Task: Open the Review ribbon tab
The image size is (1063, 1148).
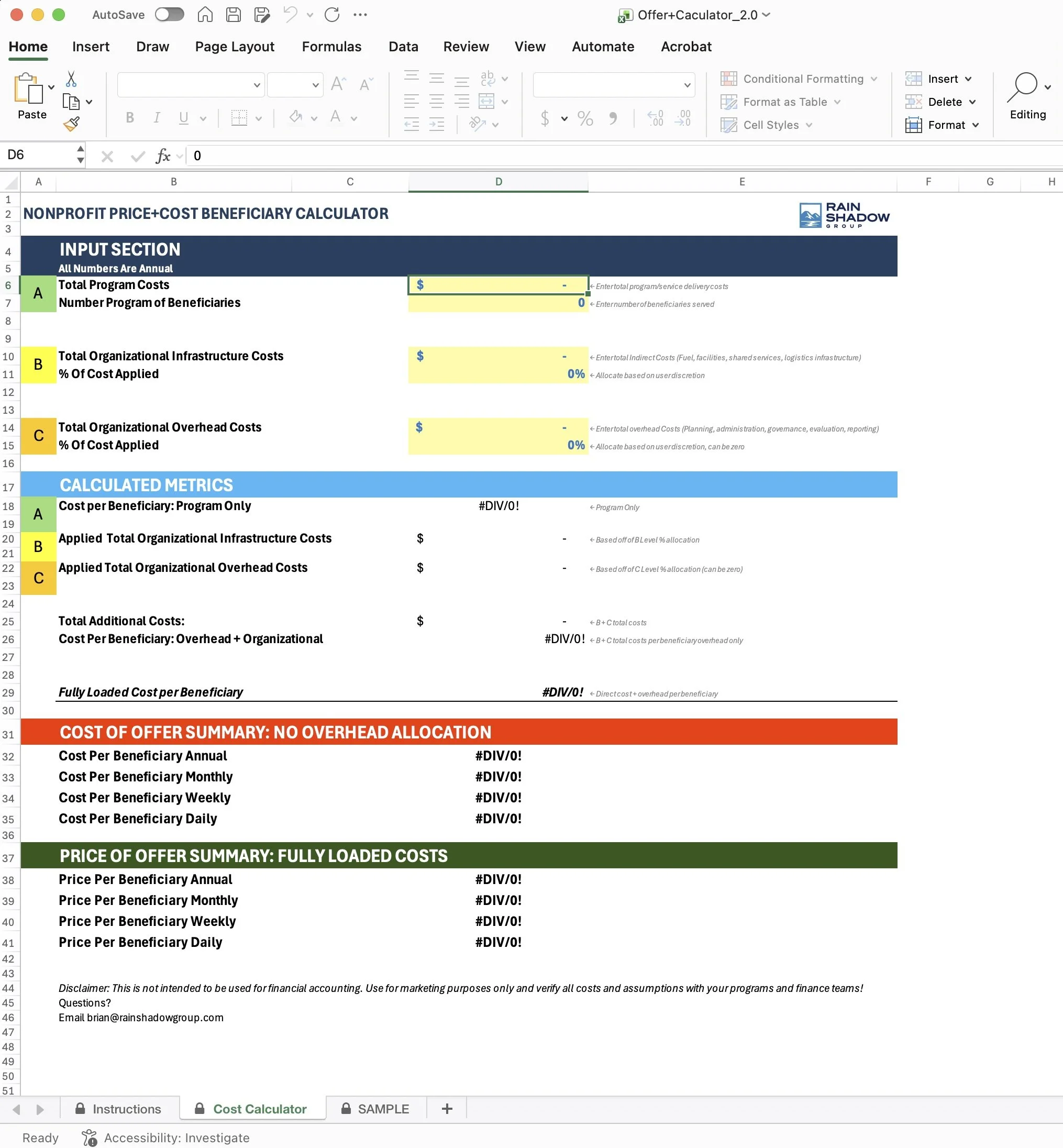Action: pyautogui.click(x=466, y=47)
